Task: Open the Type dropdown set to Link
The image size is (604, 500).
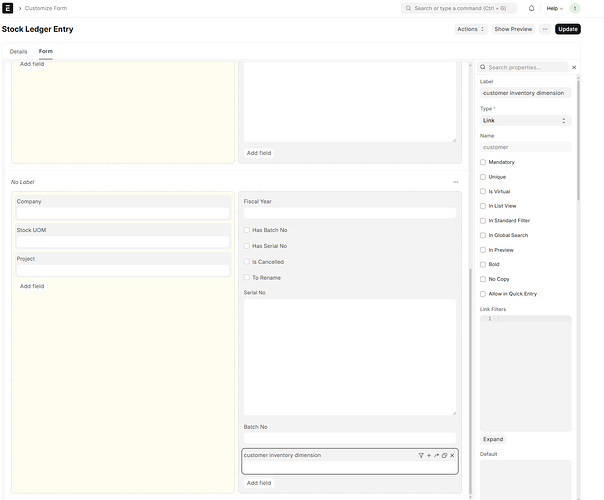Action: pyautogui.click(x=525, y=121)
